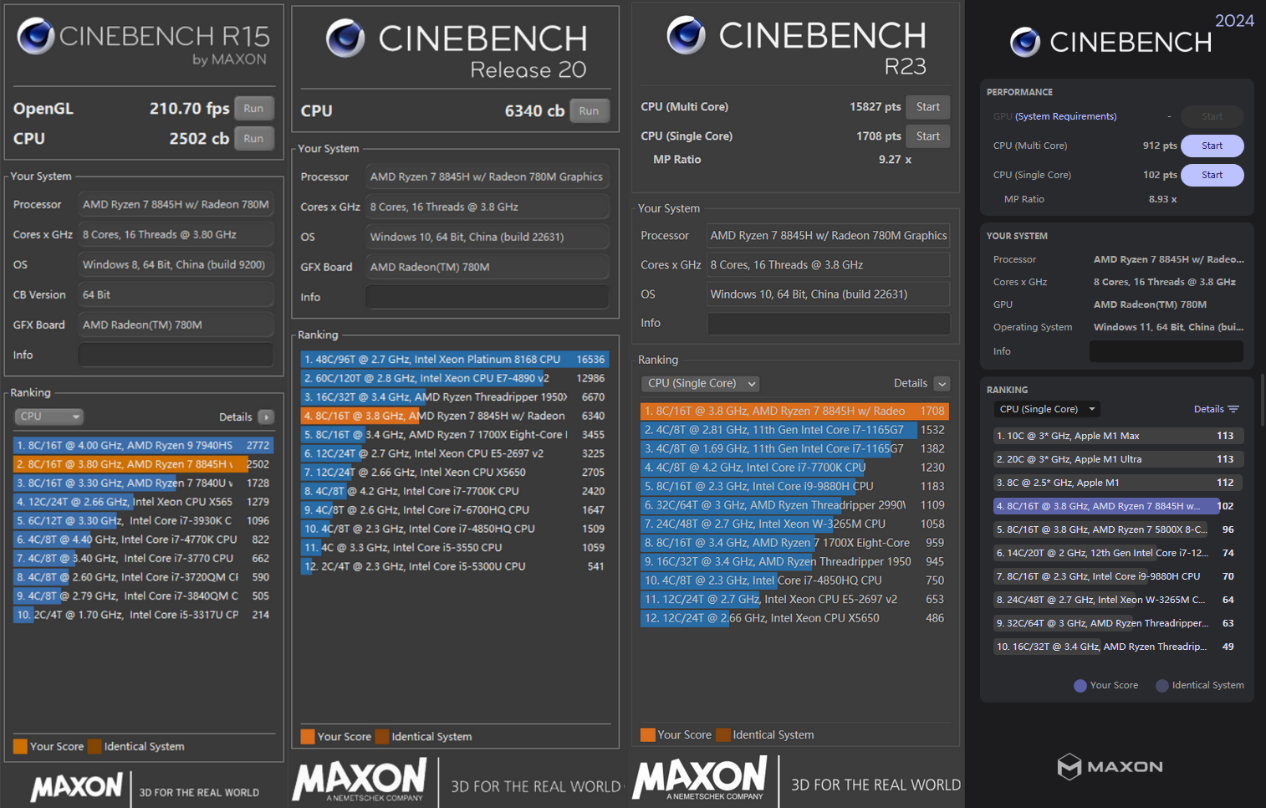
Task: Click the Processor field in R15 system panel
Action: (x=176, y=204)
